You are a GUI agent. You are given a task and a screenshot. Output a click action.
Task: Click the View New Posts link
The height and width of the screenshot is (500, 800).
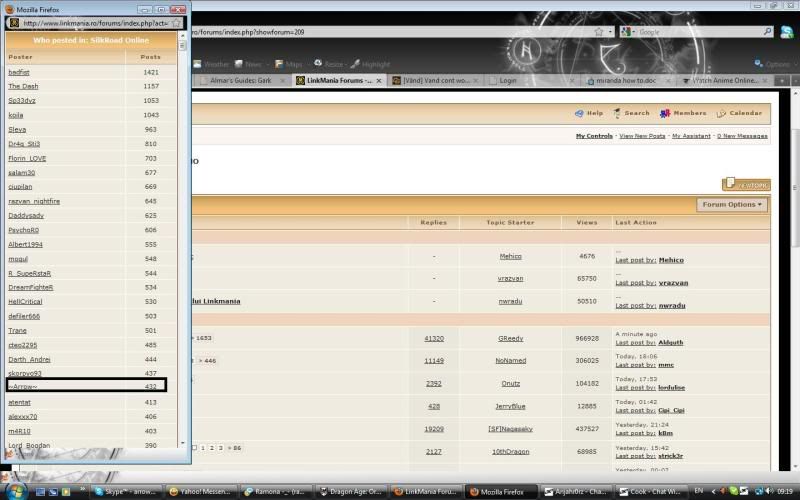tap(645, 136)
